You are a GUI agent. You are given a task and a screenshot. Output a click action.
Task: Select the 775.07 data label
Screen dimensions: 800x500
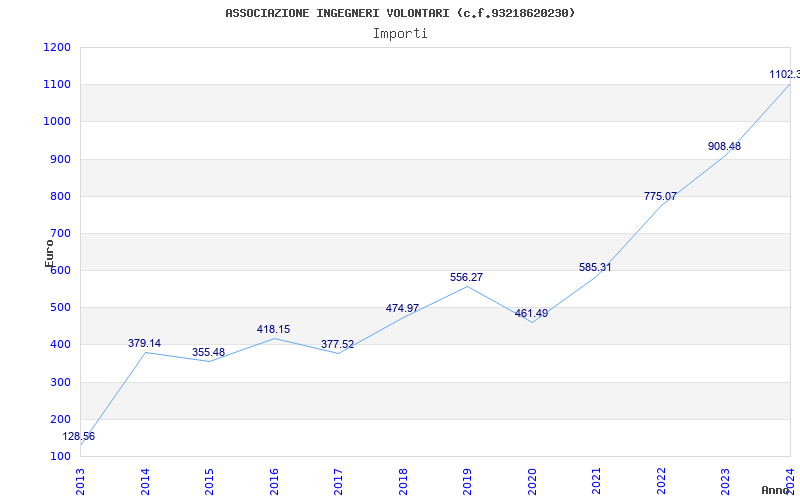click(660, 196)
